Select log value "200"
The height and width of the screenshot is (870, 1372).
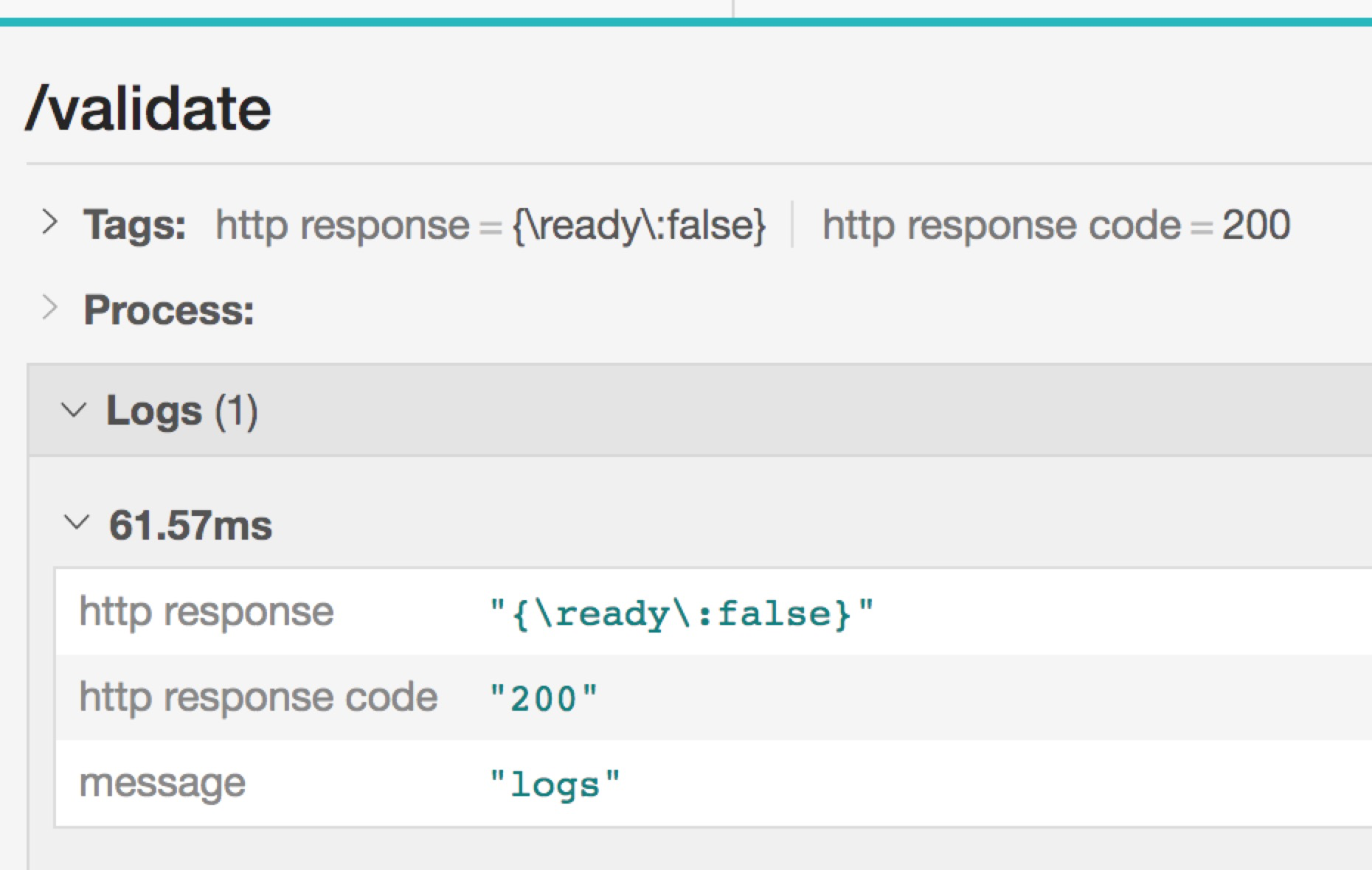point(544,698)
